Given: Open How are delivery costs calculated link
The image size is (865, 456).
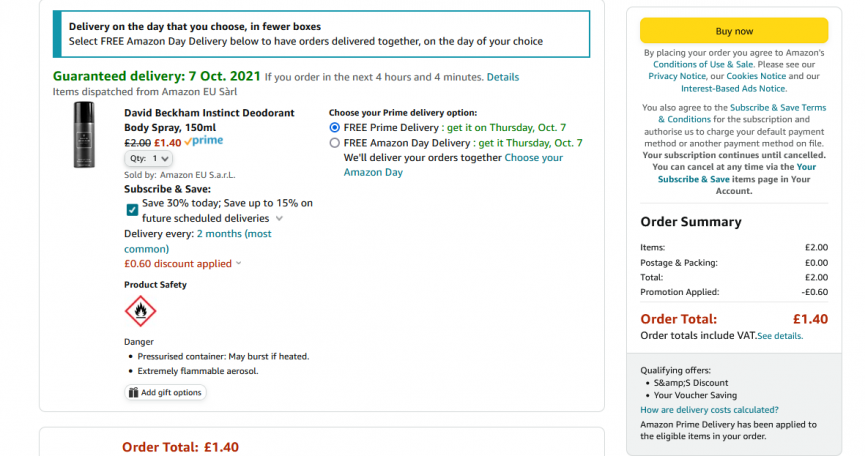Looking at the screenshot, I should pyautogui.click(x=709, y=410).
